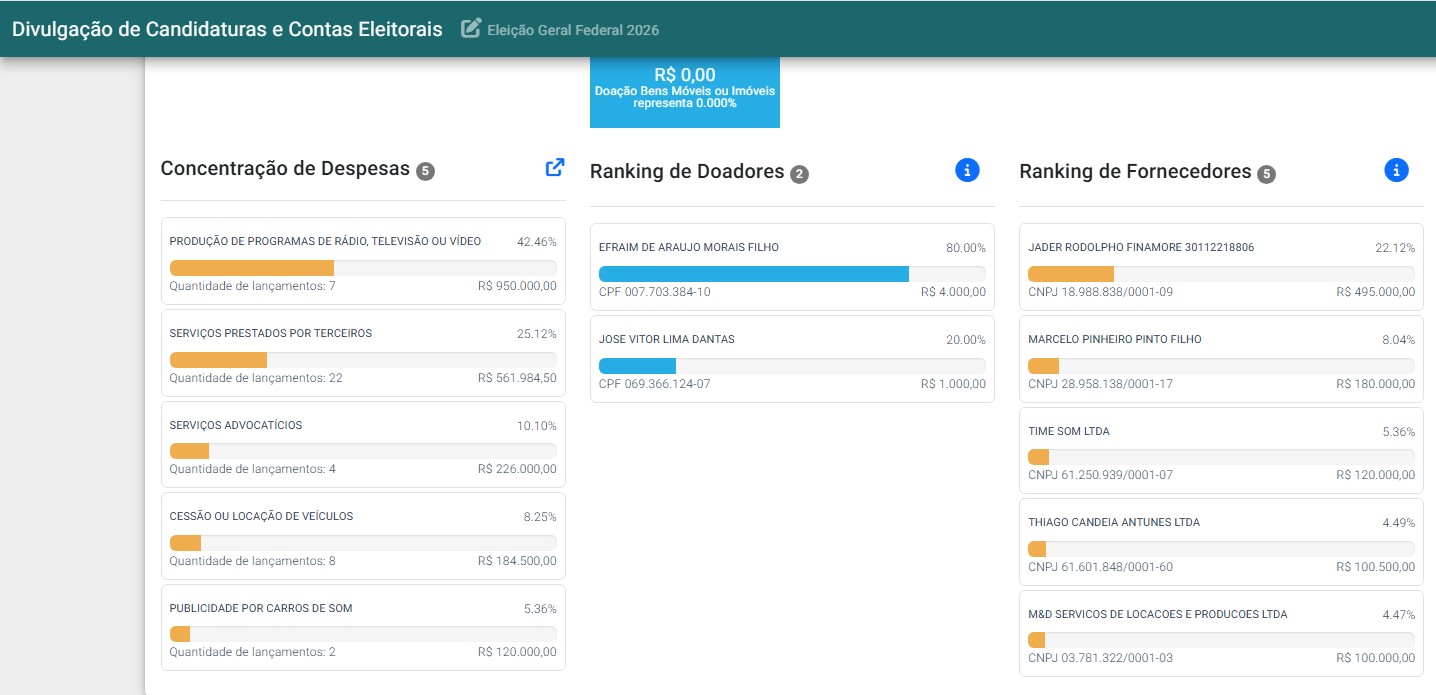Click the Ranking de Doadores info icon
Viewport: 1436px width, 695px height.
point(967,170)
